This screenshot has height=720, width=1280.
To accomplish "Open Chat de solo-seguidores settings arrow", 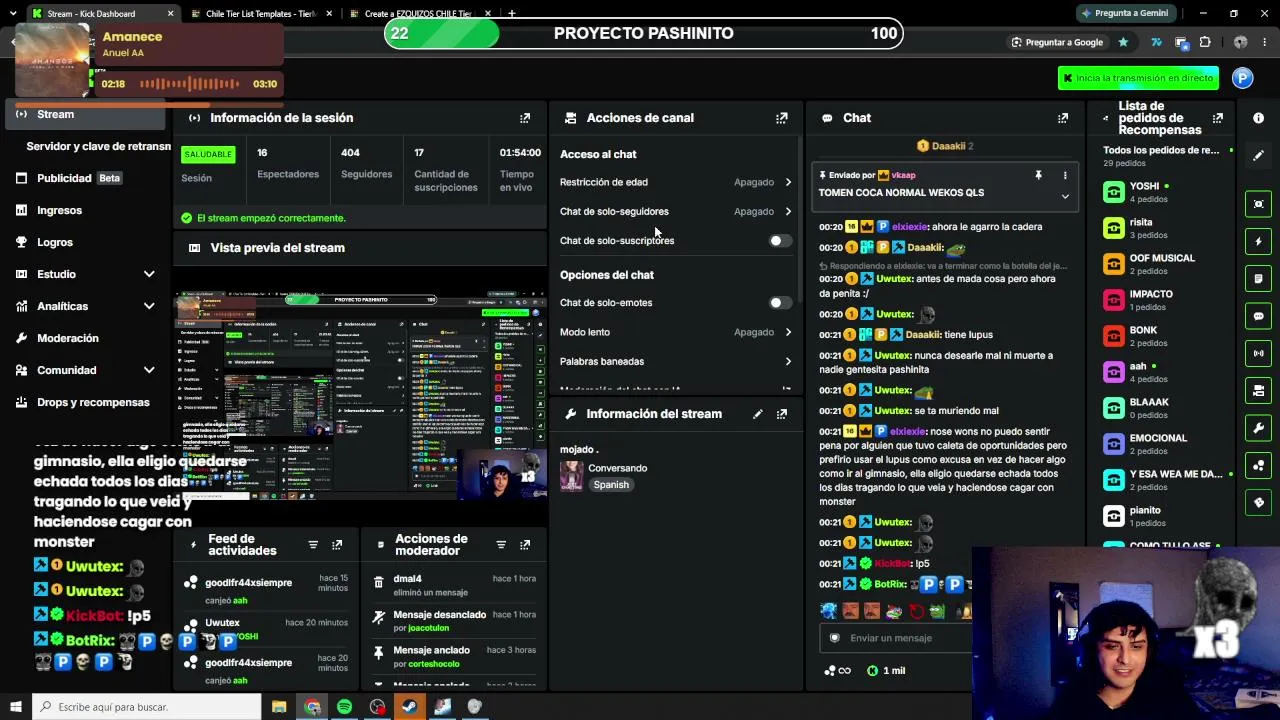I will (x=788, y=212).
